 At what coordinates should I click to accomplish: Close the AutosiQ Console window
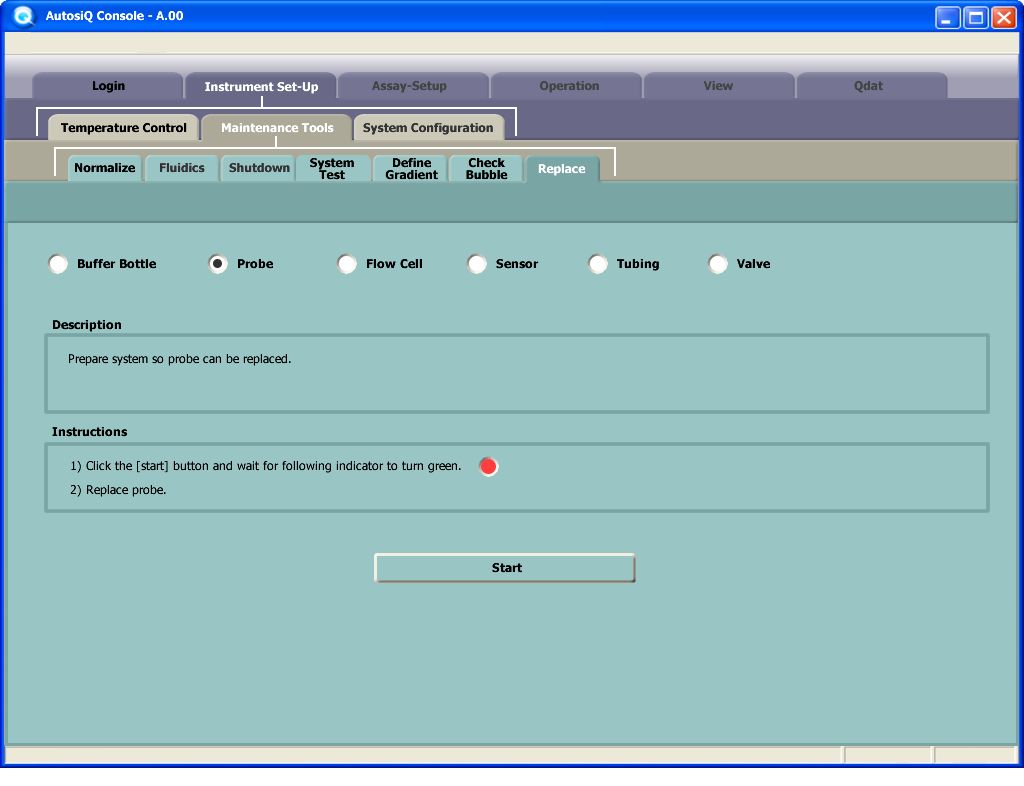1004,17
